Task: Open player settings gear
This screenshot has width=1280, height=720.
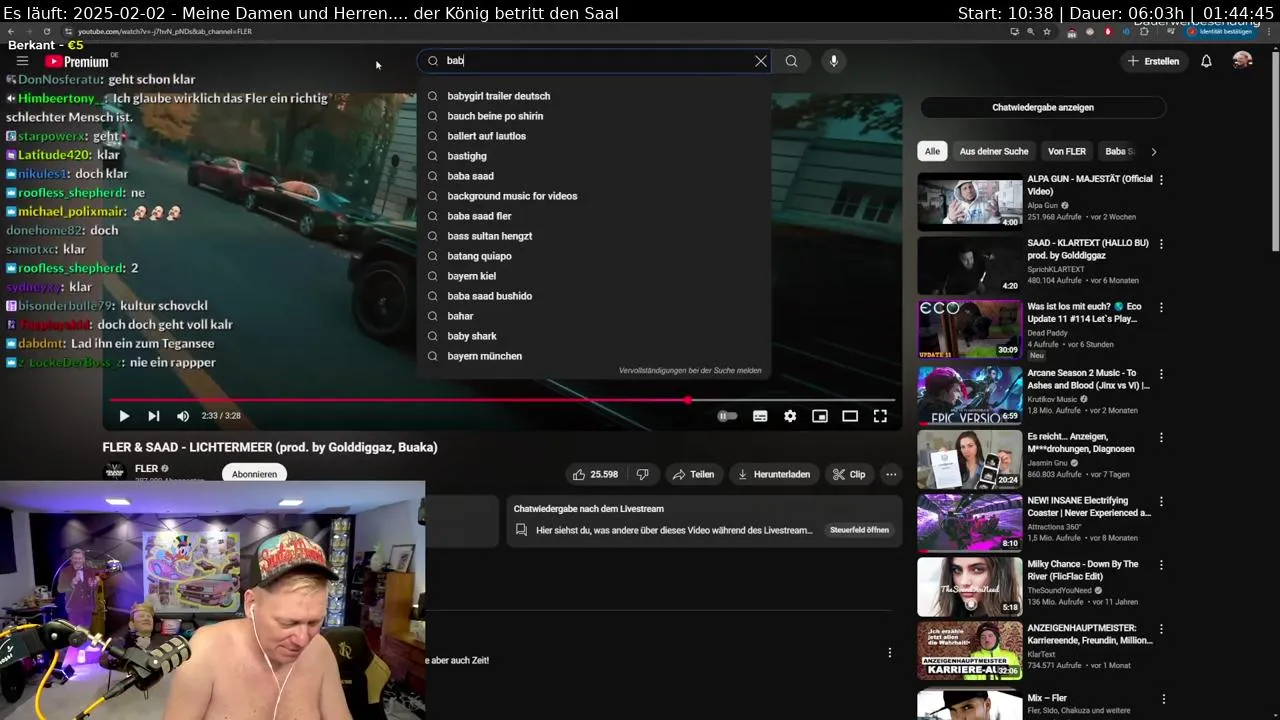Action: pos(790,416)
